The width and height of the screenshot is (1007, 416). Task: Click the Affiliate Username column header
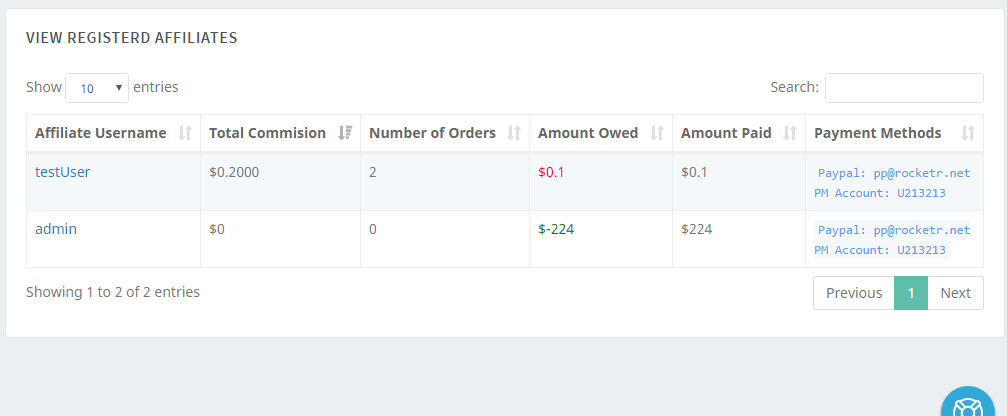coord(101,133)
